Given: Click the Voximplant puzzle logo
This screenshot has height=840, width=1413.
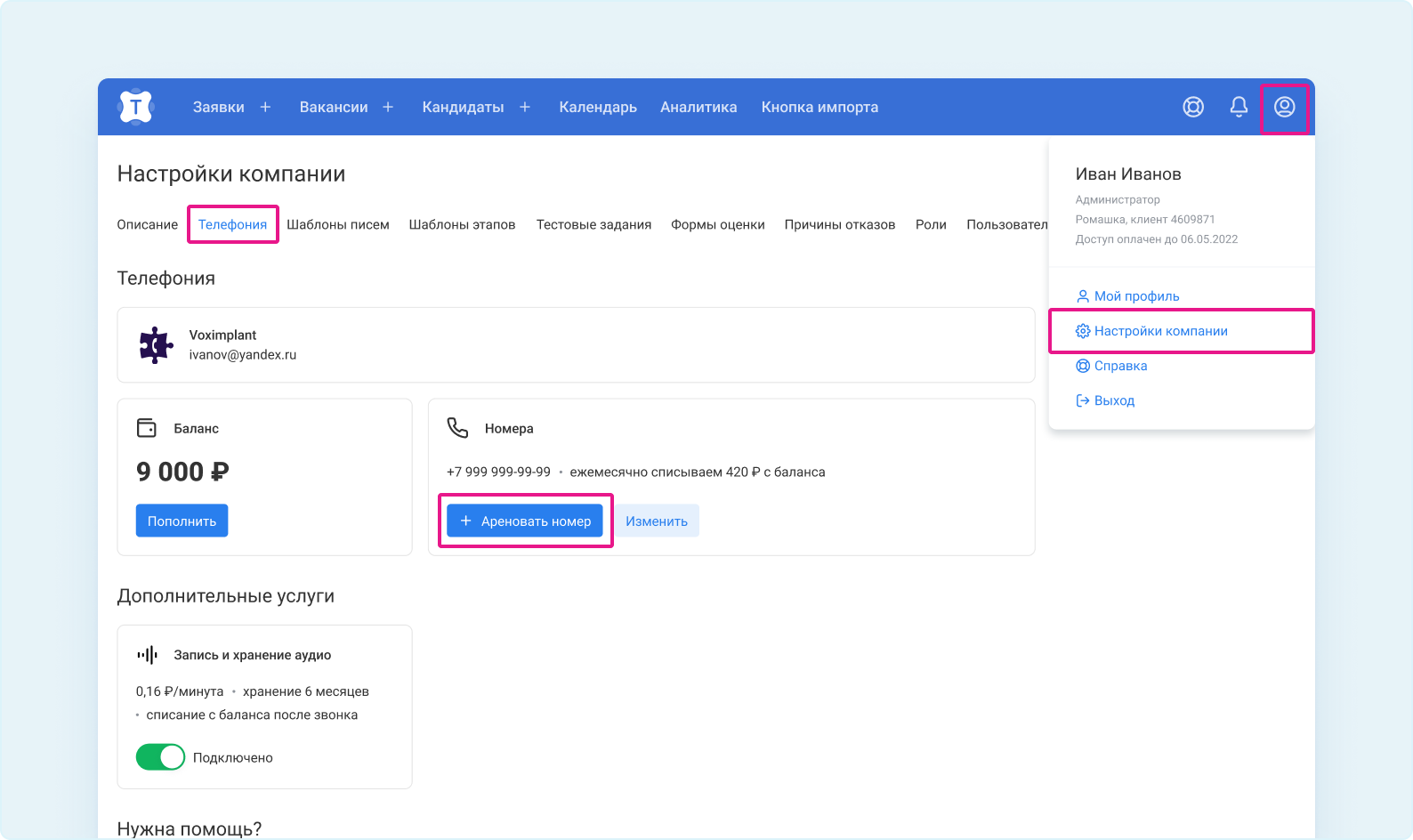Looking at the screenshot, I should click(x=156, y=345).
